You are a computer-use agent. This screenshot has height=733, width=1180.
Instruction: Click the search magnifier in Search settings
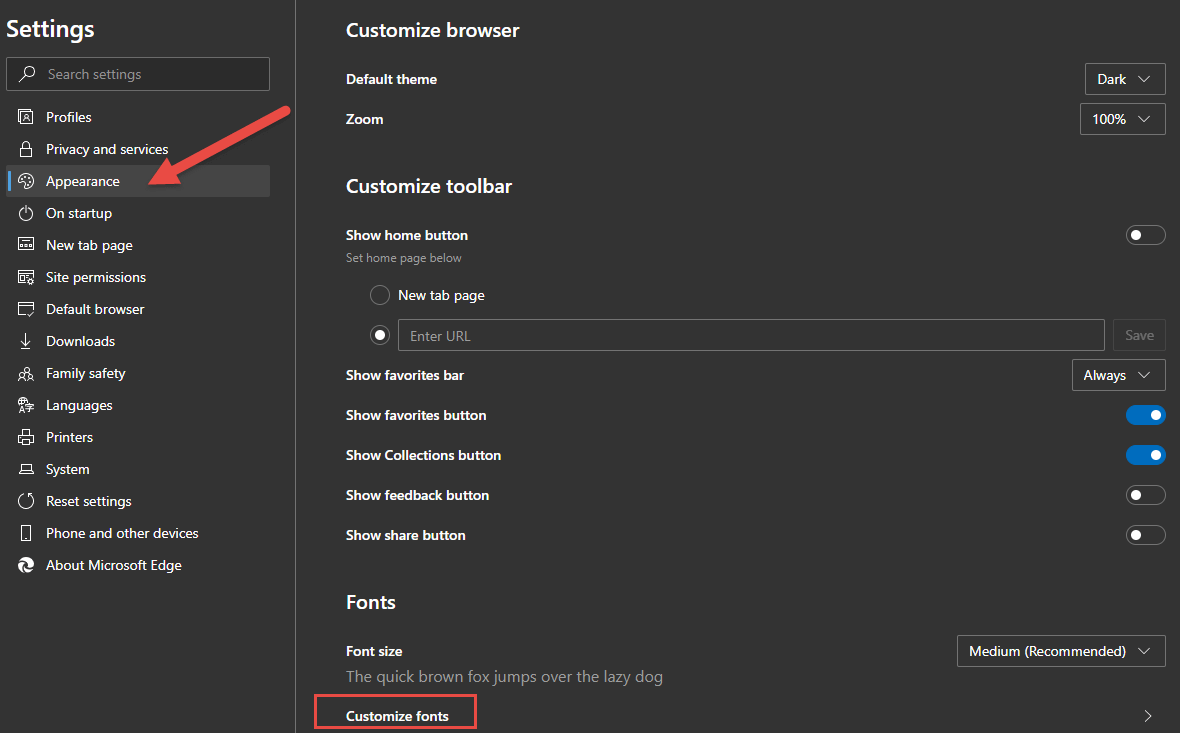(x=29, y=74)
